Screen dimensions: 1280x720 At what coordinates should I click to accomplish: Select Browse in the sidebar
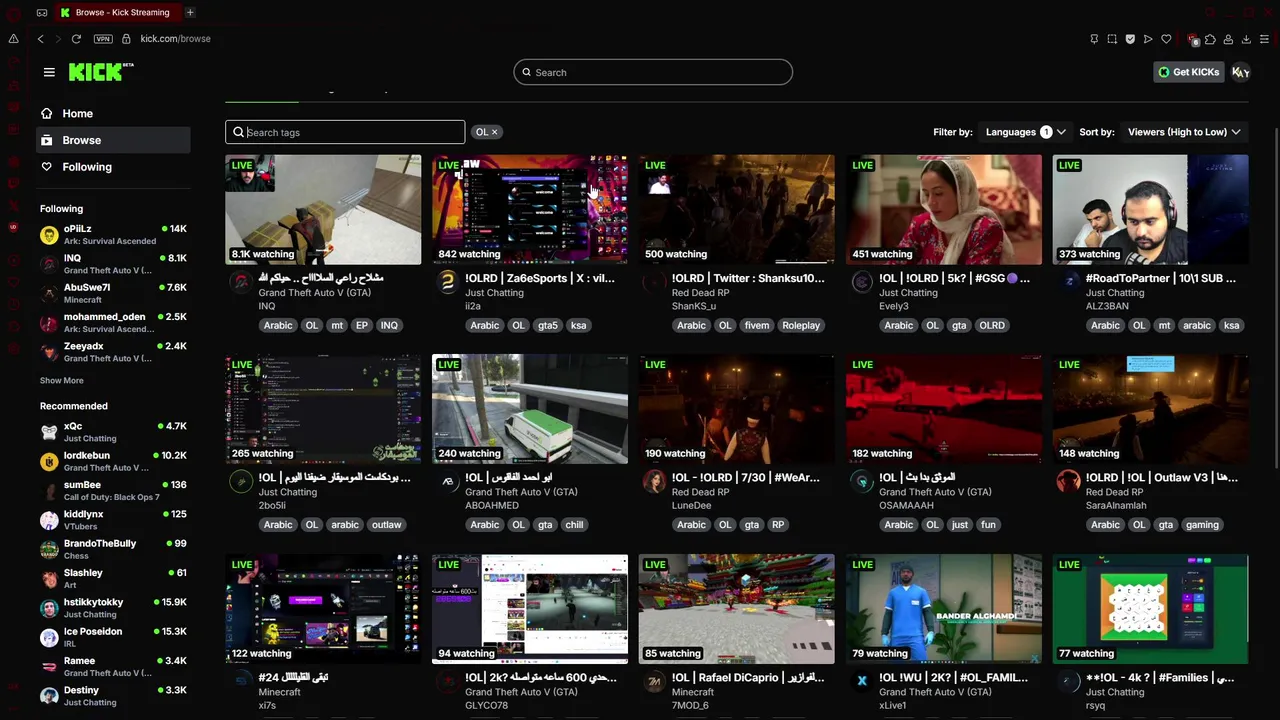tap(113, 140)
